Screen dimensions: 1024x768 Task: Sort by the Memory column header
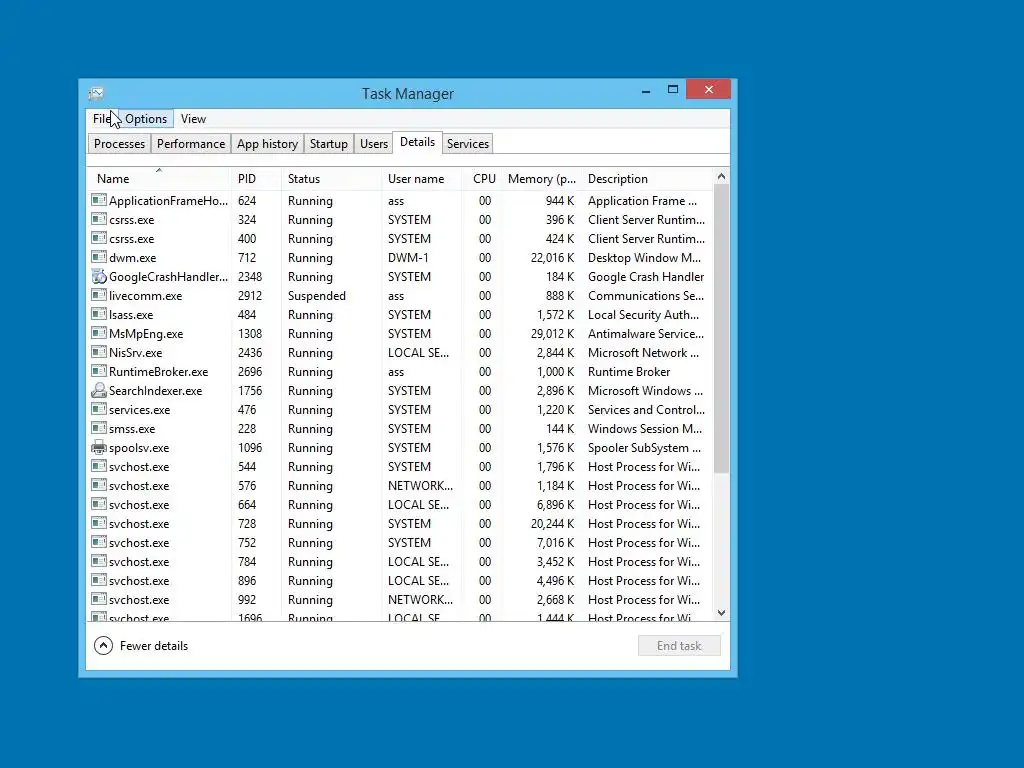point(541,178)
